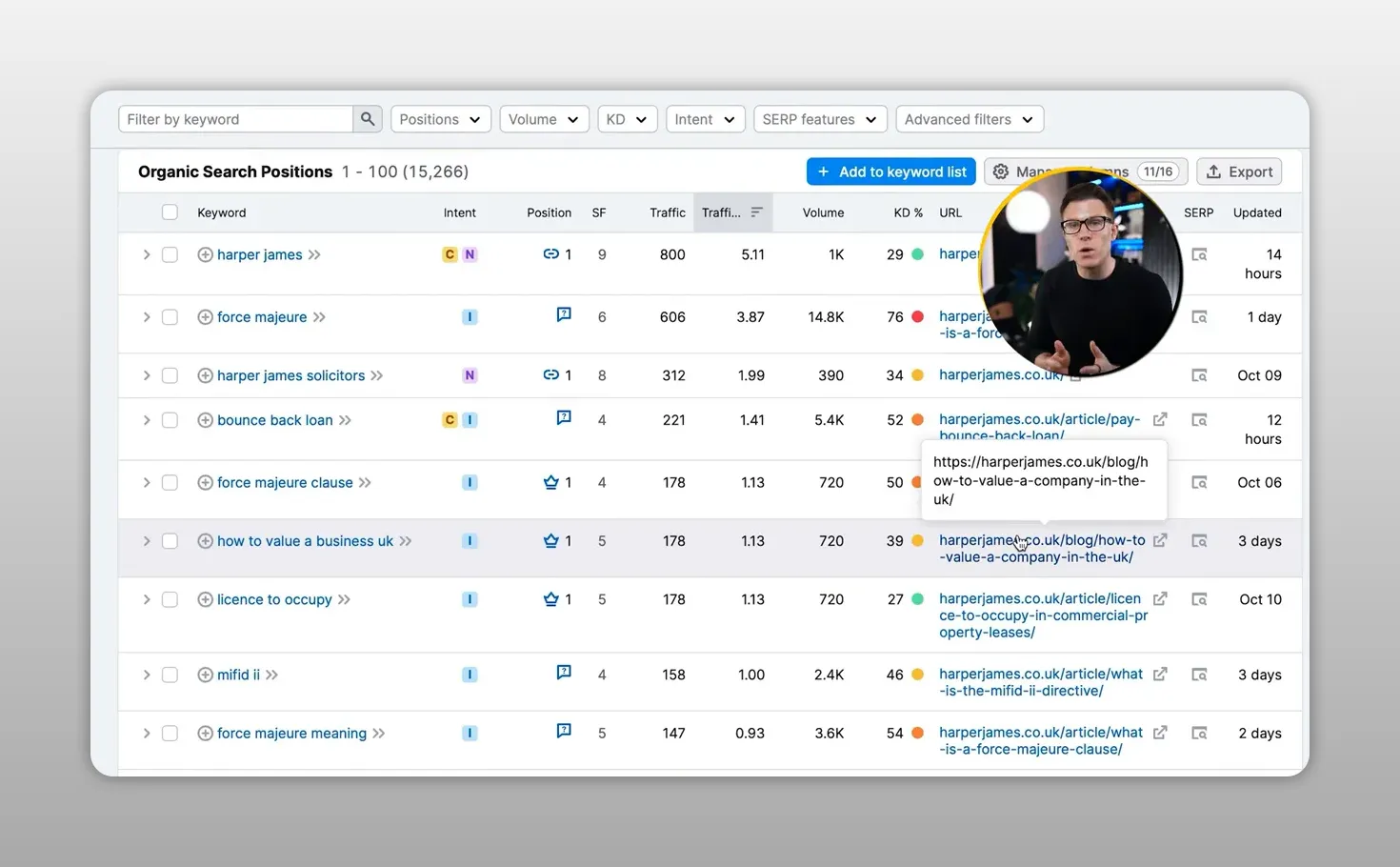The width and height of the screenshot is (1400, 867).
Task: Click the green KD dot for 'licence to occupy'
Action: tap(918, 599)
